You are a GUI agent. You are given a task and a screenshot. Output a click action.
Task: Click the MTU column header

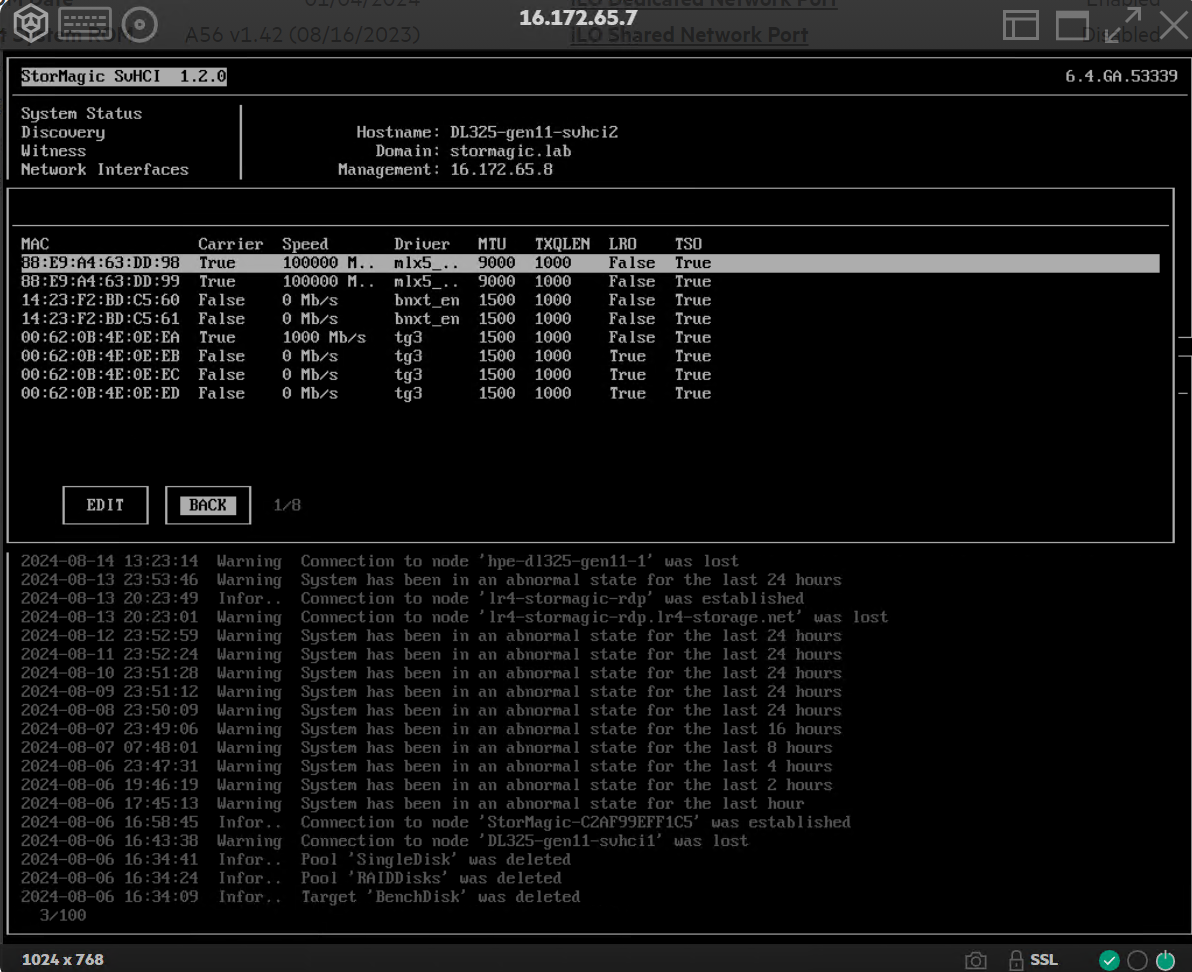click(x=492, y=244)
